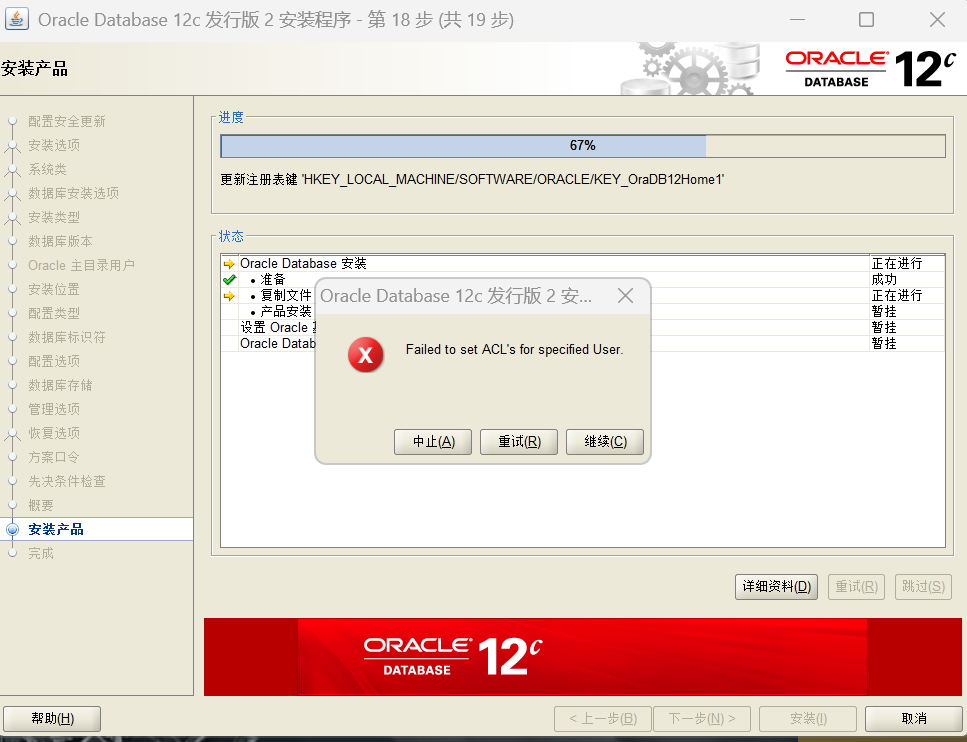Select 方案口令 step in sidebar

[x=54, y=458]
